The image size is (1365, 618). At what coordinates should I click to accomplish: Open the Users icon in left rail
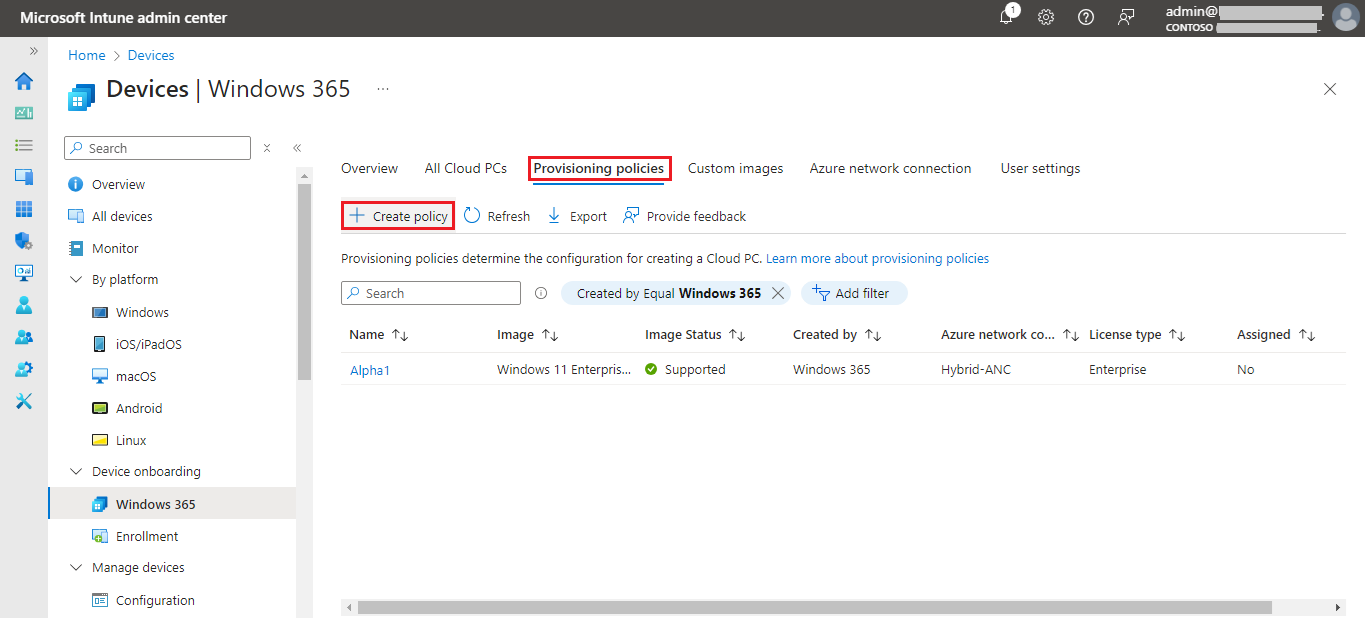click(24, 305)
